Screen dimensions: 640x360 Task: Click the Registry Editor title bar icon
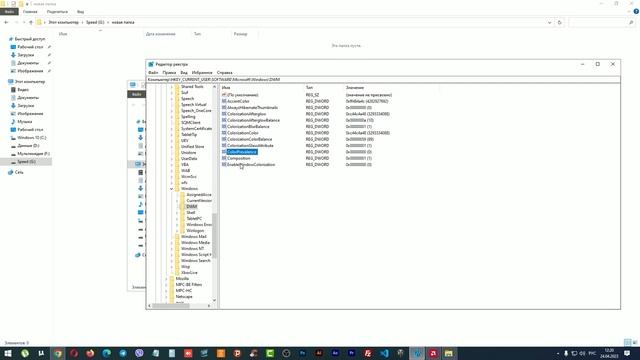click(x=151, y=64)
